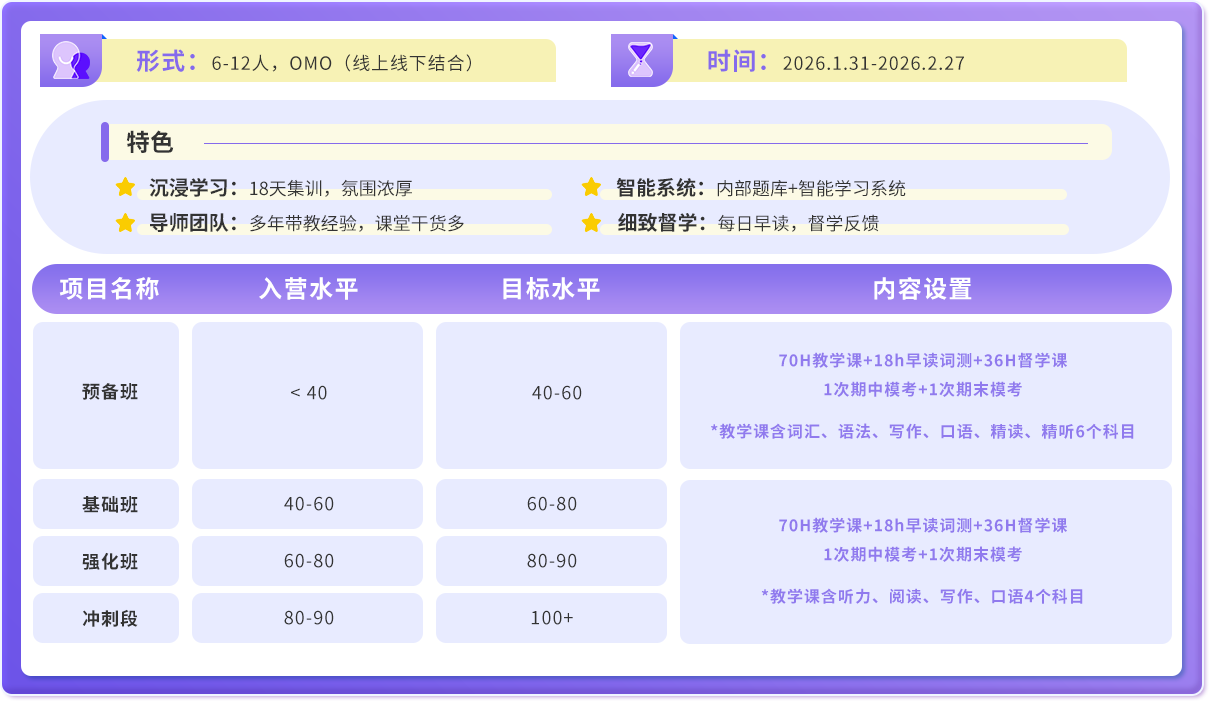Click the 冲刺段 row label
1209x701 pixels.
click(x=109, y=619)
